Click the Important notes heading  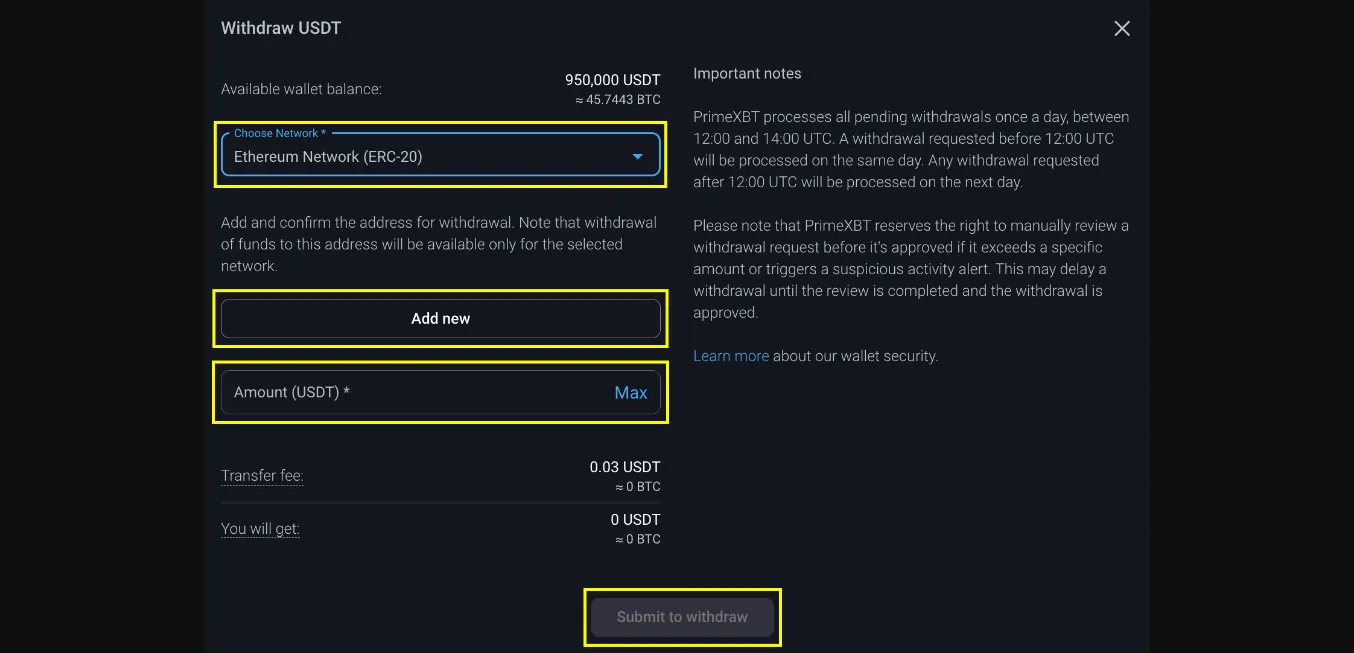[747, 73]
